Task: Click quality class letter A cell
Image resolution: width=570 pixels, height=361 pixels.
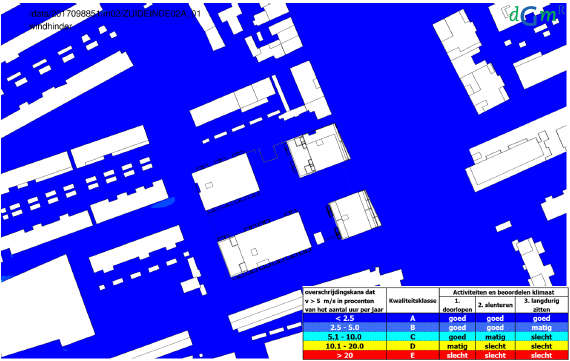Action: click(413, 318)
